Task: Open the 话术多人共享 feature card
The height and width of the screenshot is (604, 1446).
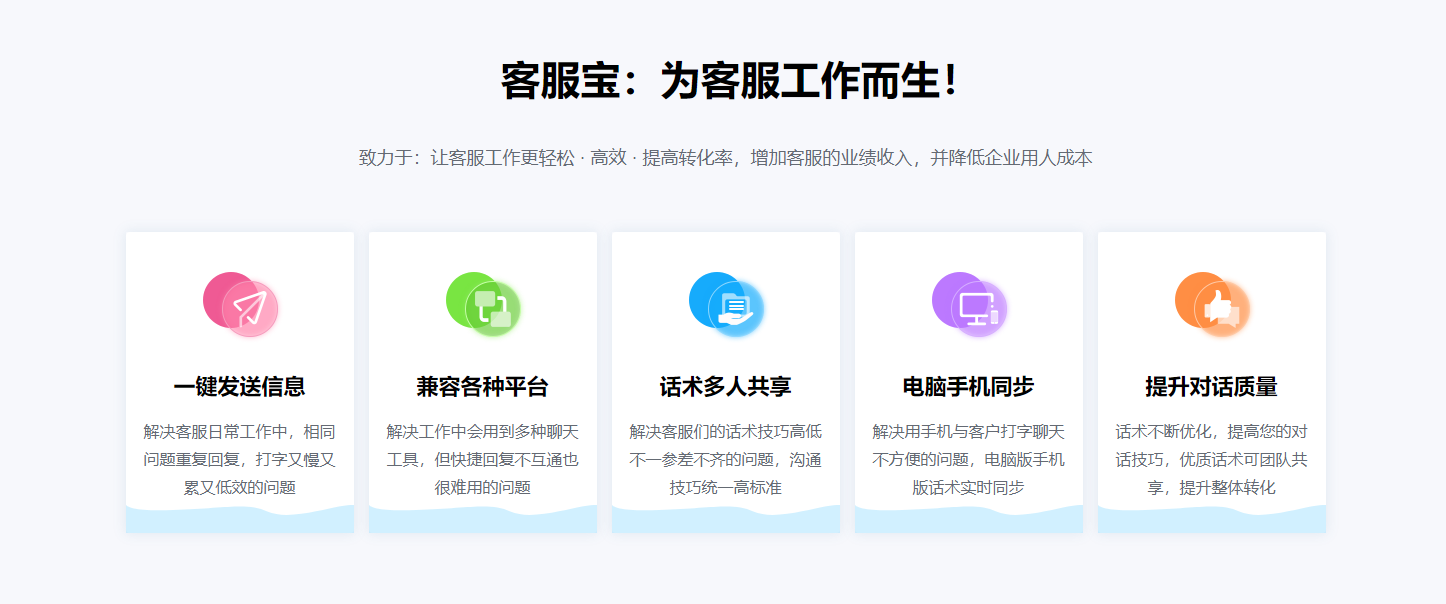Action: [x=725, y=380]
